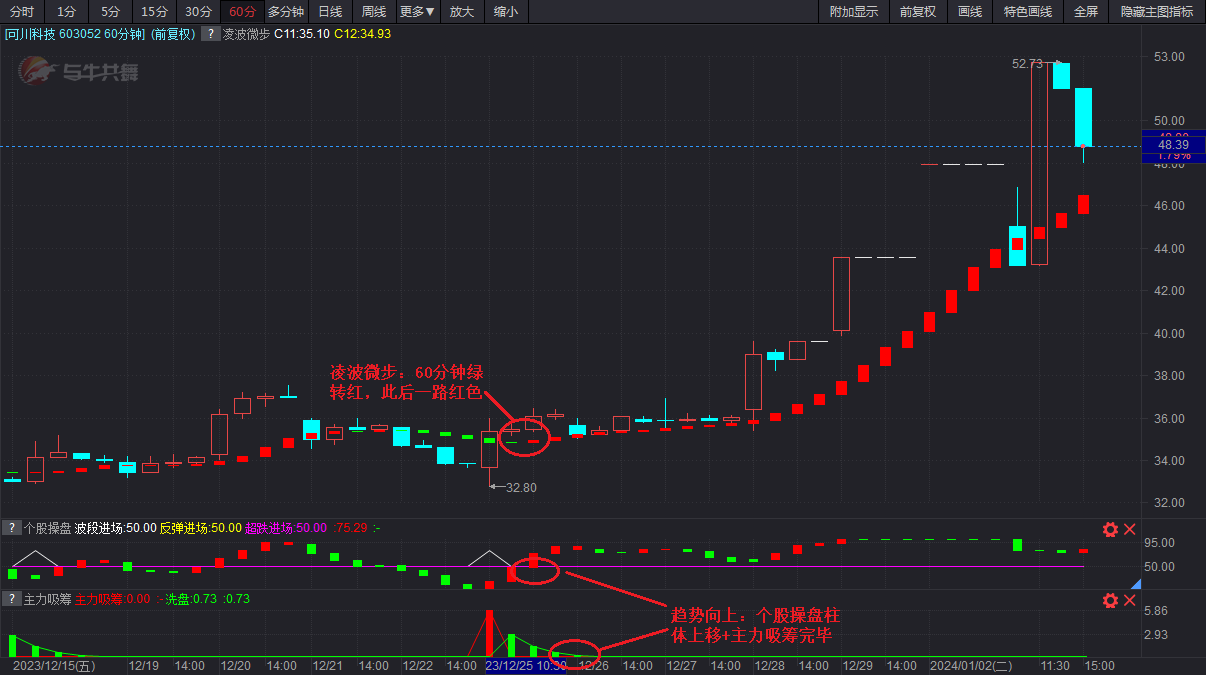Click the 波段进场:50.00 value
1206x675 pixels.
(115, 528)
